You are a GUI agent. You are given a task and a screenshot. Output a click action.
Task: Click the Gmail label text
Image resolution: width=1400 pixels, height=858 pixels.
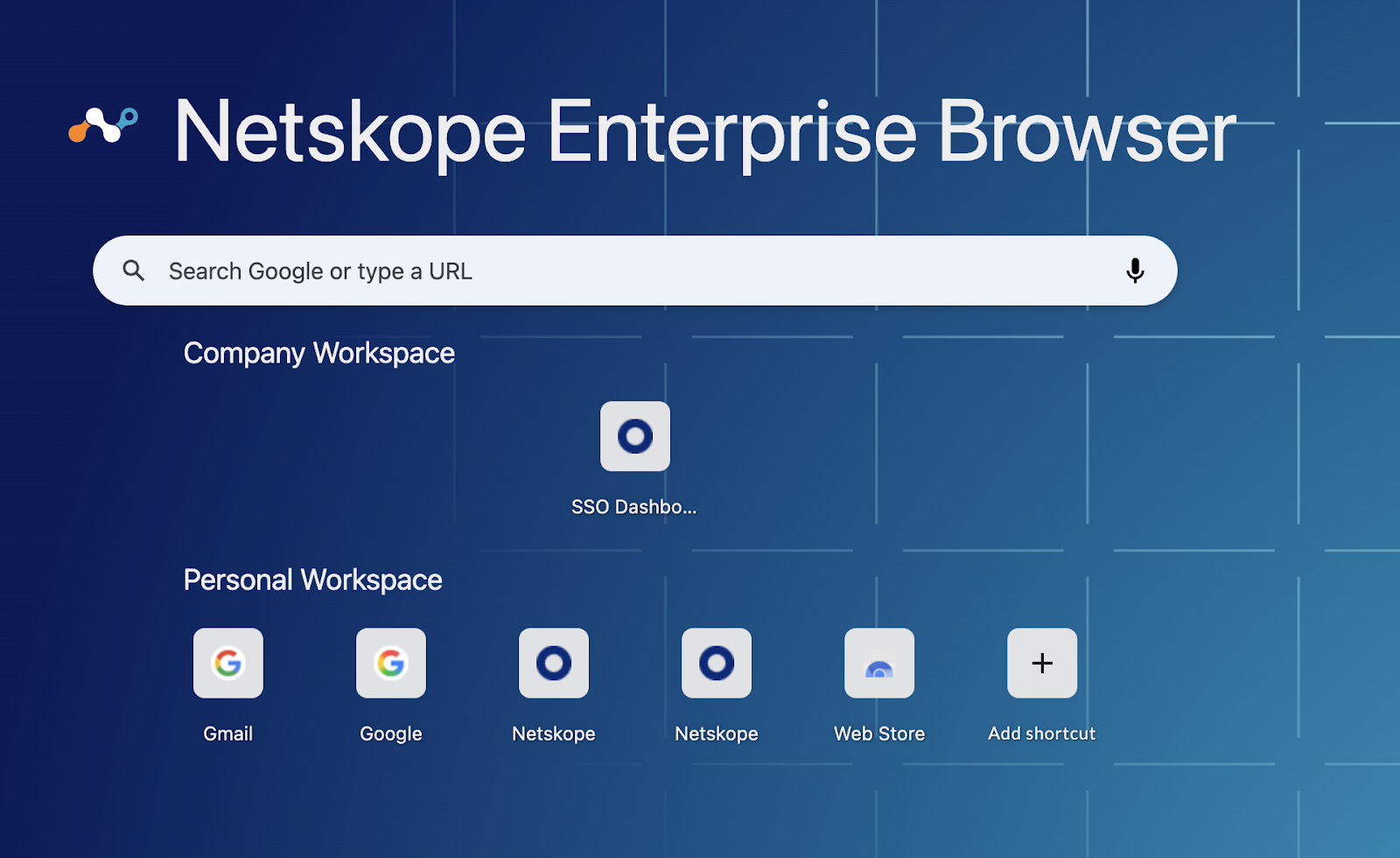pos(228,734)
